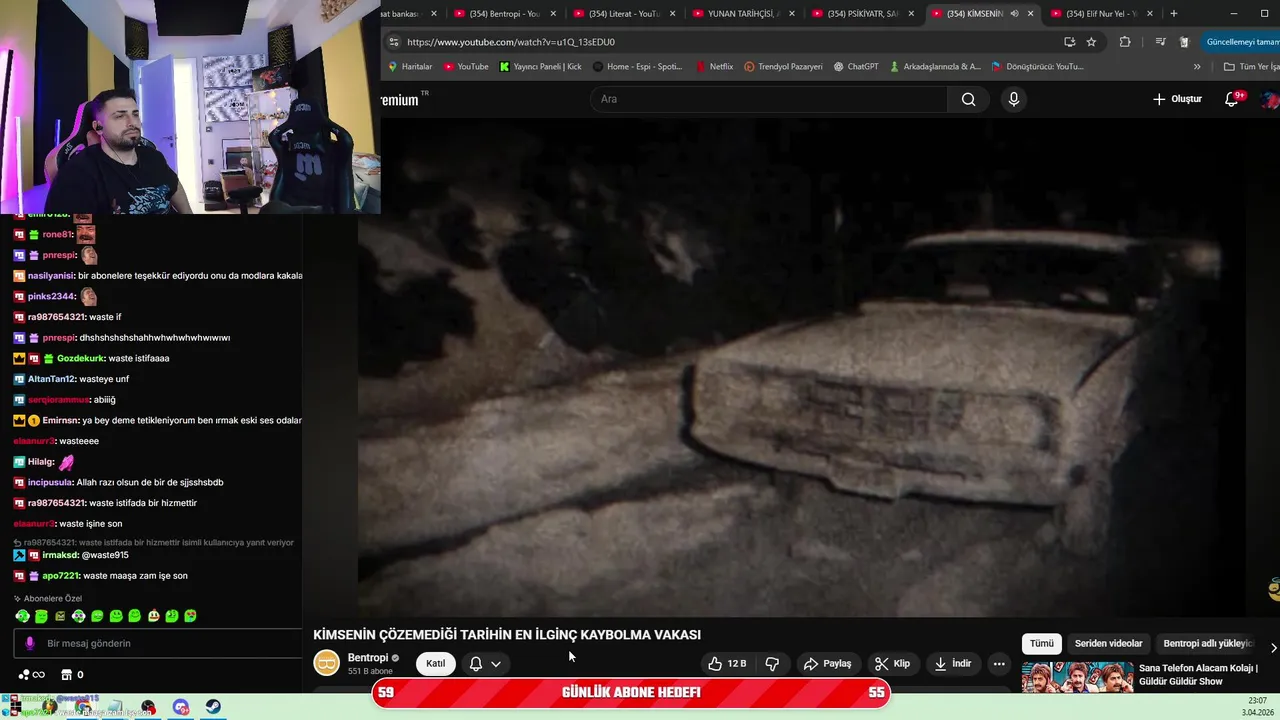Insert the last green heart-eyes emote
Screen dimensions: 1280x720
190,616
